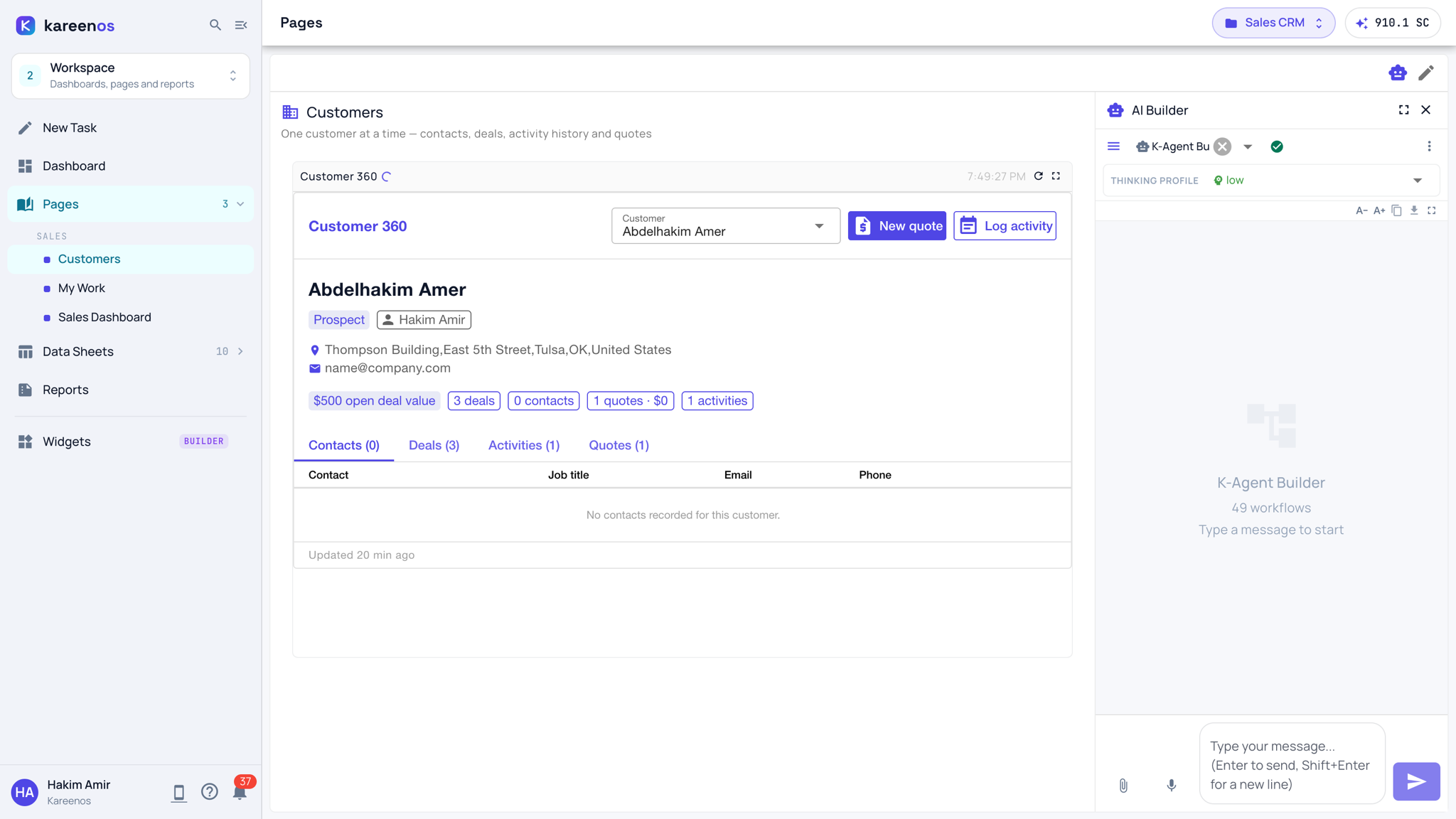This screenshot has width=1456, height=819.
Task: Switch to the Quotes (1) tab
Action: 619,445
